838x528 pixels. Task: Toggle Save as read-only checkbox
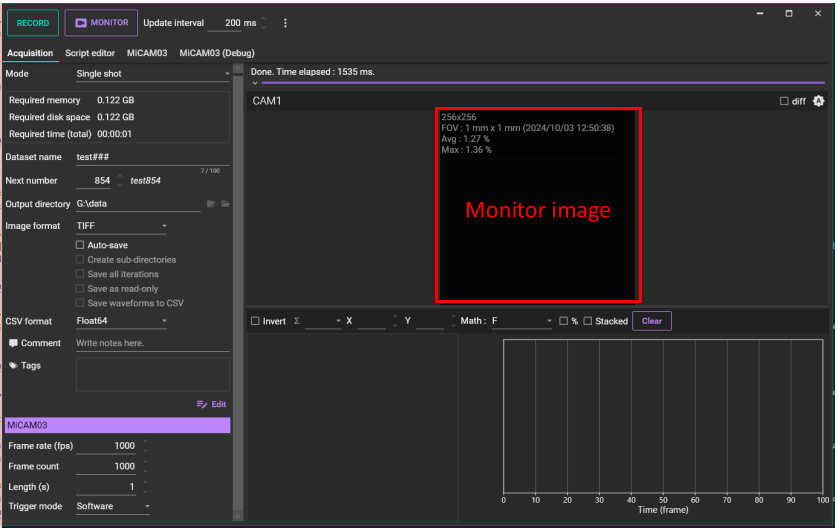(x=80, y=288)
